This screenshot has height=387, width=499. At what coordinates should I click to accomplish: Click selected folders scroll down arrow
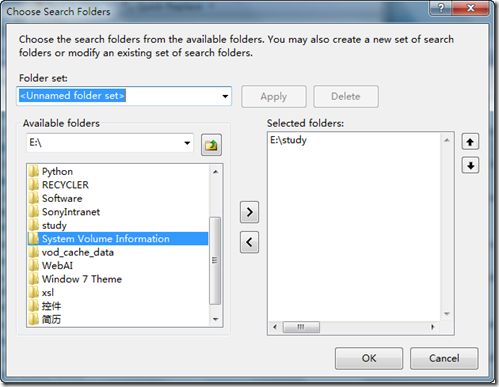[447, 314]
